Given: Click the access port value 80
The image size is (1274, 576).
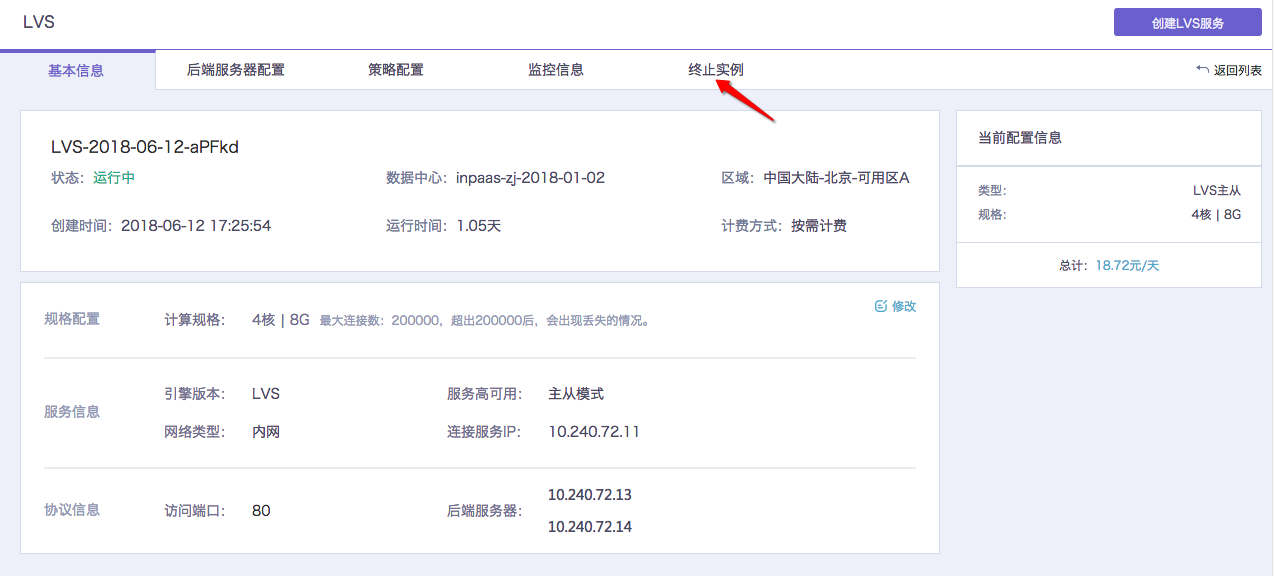Looking at the screenshot, I should [x=261, y=511].
